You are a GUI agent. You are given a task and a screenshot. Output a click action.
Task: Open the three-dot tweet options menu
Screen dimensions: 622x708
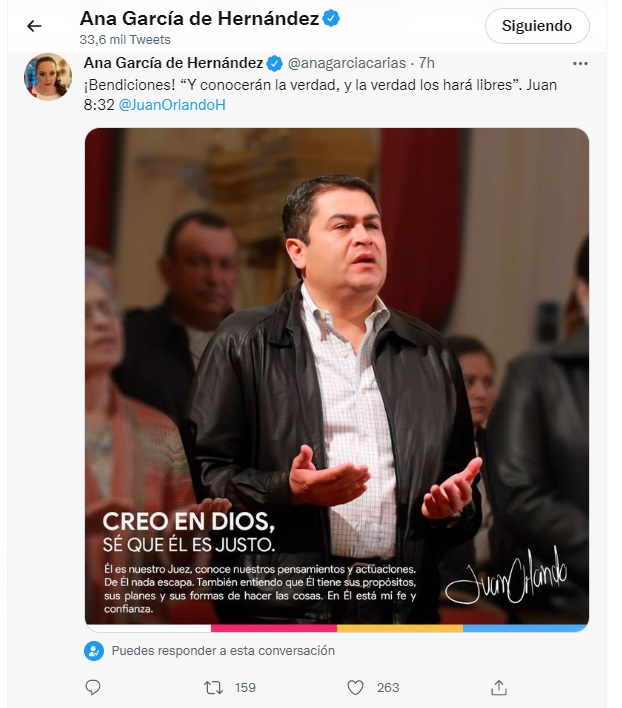click(x=580, y=64)
